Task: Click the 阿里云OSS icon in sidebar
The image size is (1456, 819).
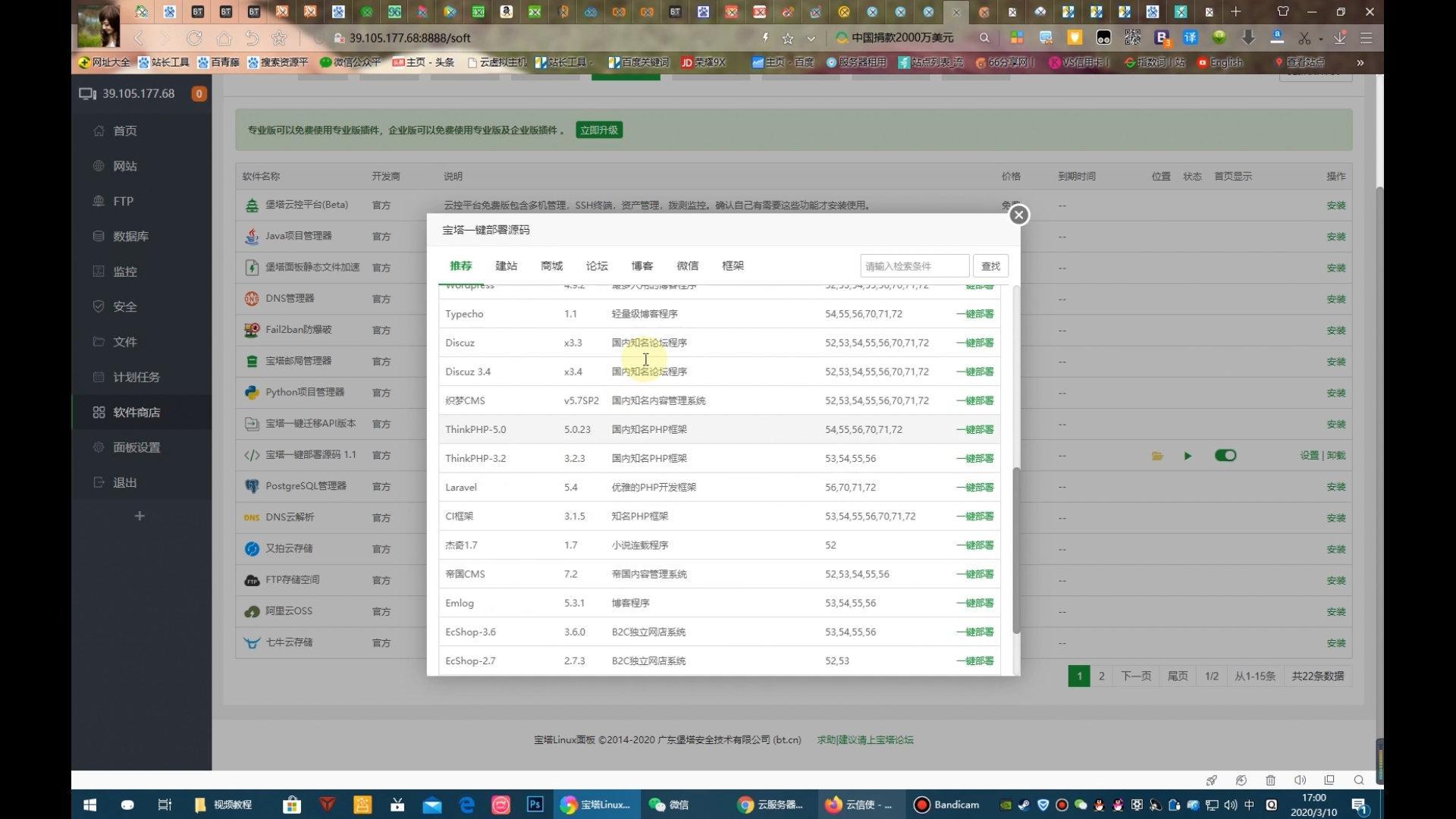Action: click(x=251, y=610)
